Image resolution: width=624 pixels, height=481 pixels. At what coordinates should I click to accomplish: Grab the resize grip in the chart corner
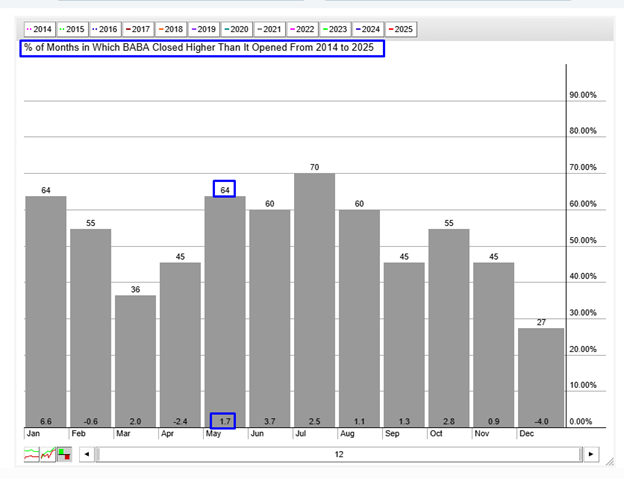coord(610,462)
